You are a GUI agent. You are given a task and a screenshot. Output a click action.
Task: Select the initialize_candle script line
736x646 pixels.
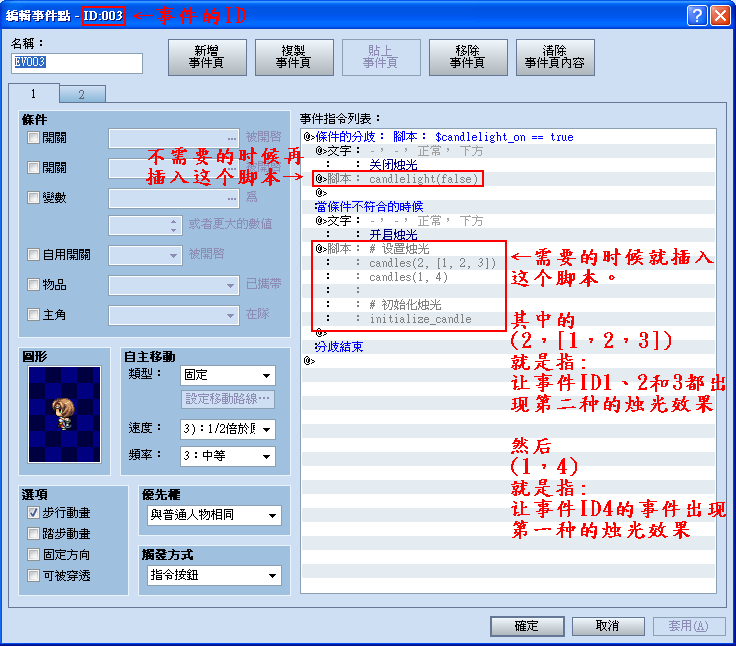(508, 319)
